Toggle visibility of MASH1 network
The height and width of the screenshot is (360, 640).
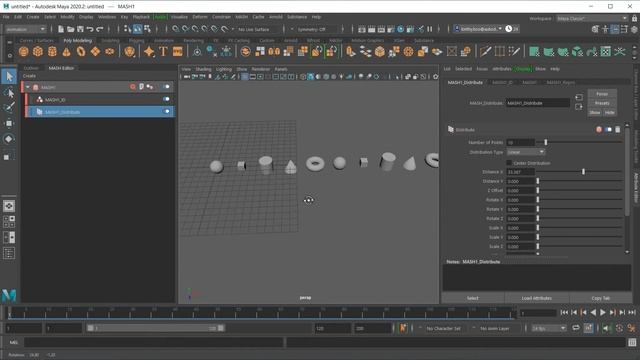(x=166, y=87)
